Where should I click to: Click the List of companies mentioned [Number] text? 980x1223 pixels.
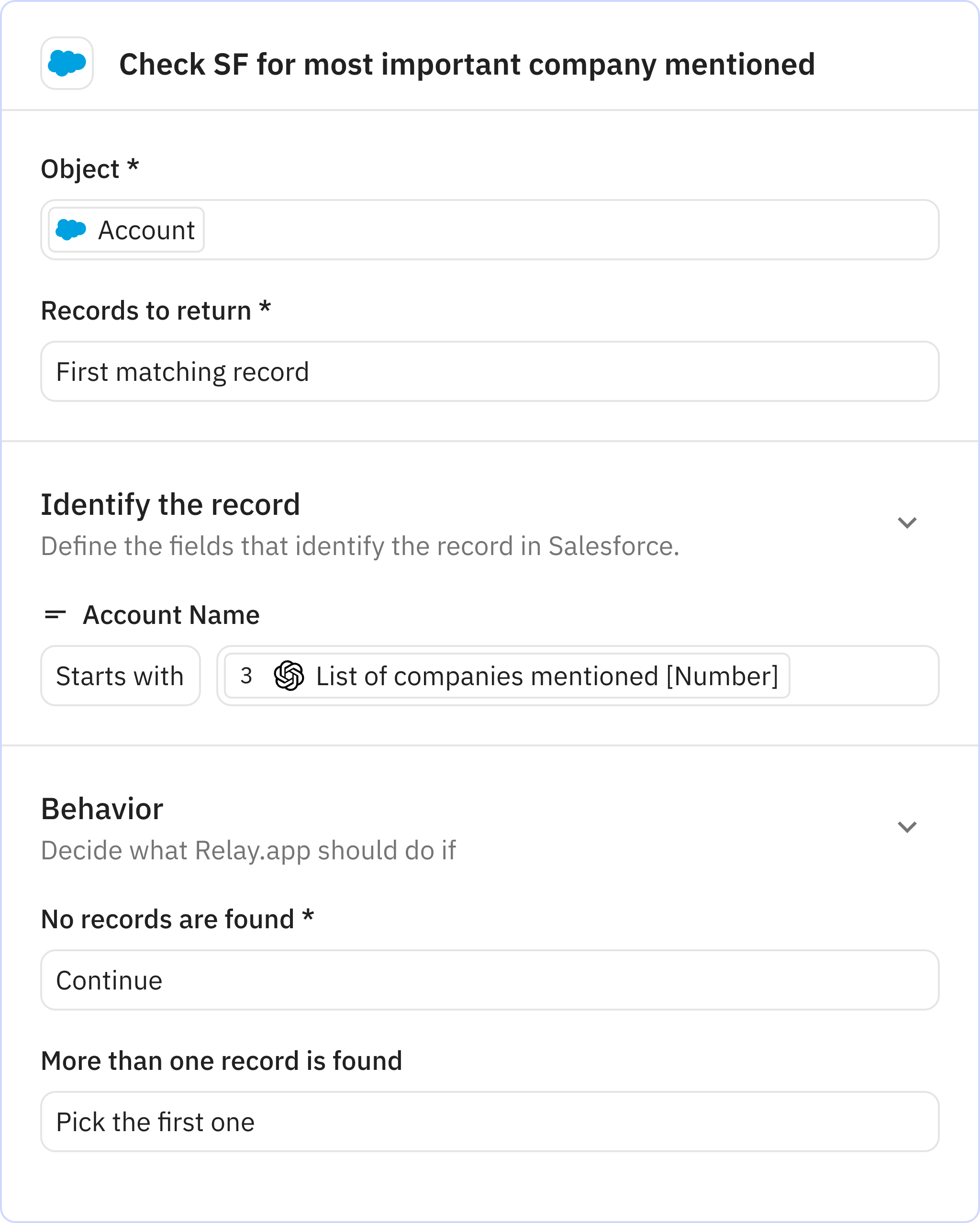coord(546,676)
